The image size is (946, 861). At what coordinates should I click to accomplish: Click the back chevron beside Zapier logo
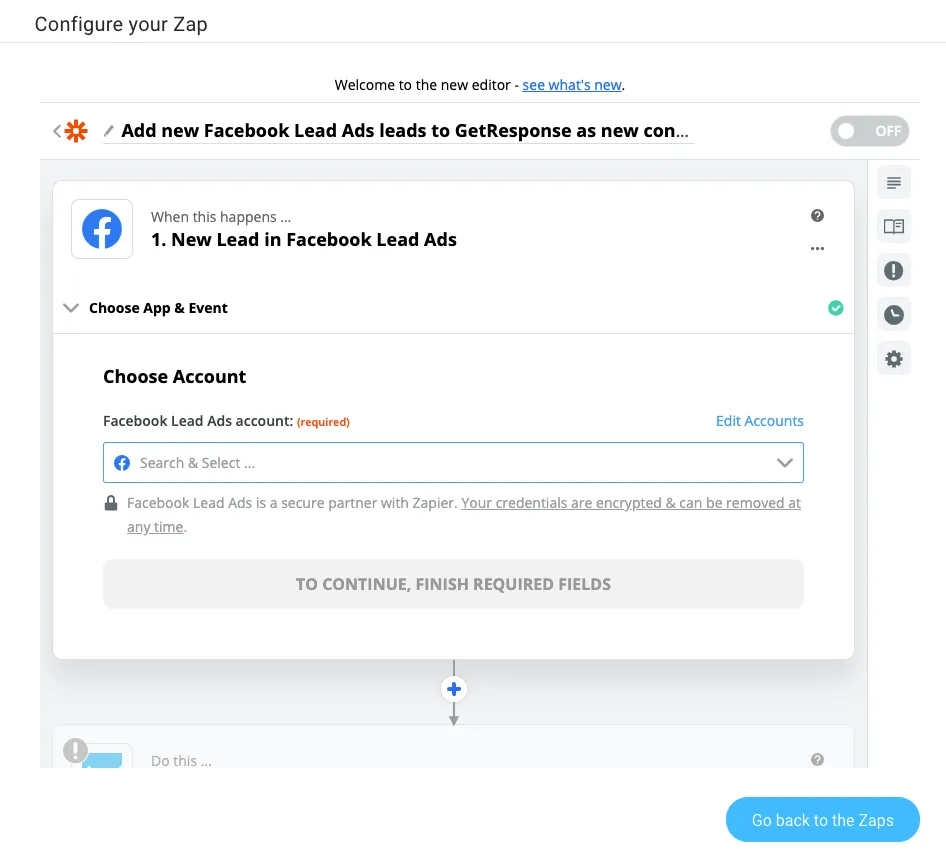[57, 131]
